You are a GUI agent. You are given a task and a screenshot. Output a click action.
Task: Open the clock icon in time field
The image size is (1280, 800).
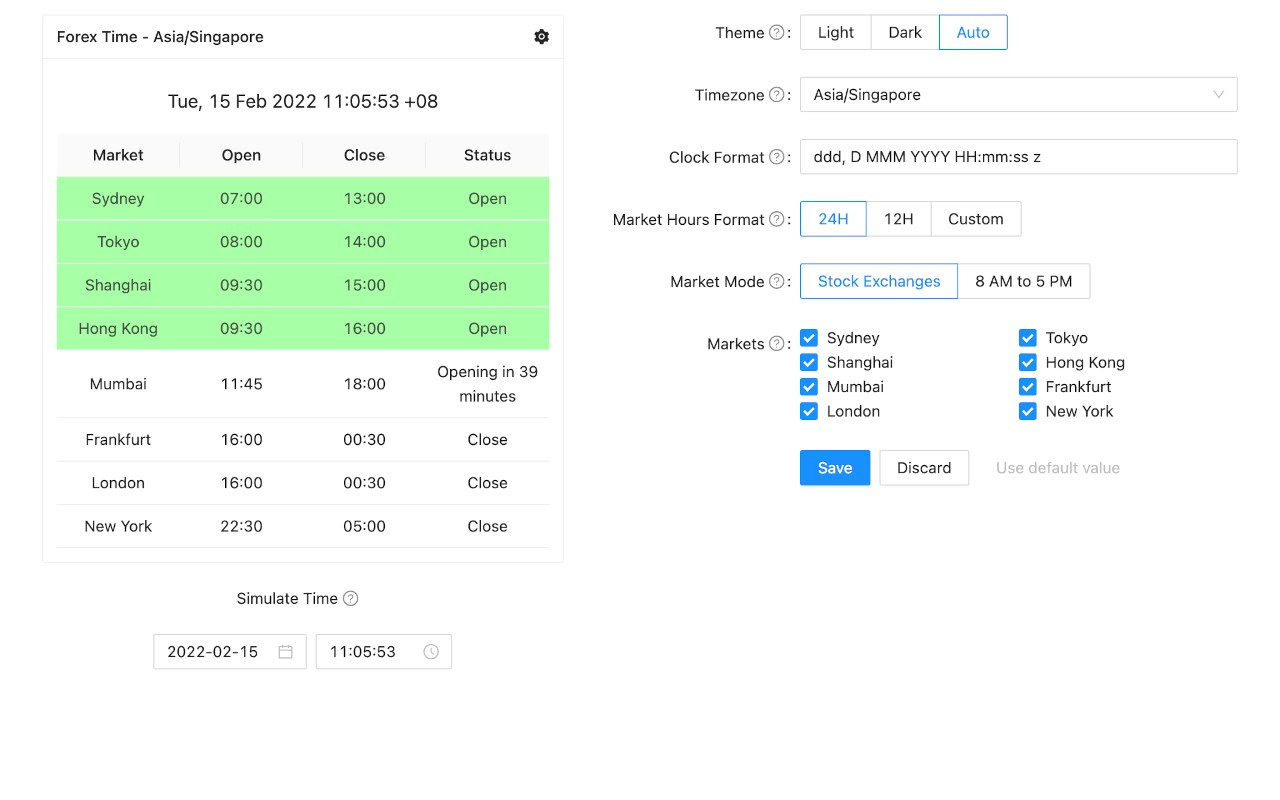[431, 652]
